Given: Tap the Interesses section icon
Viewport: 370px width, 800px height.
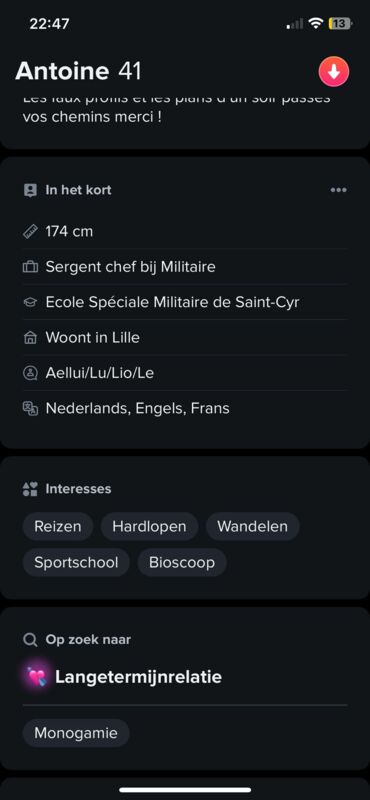Looking at the screenshot, I should (30, 489).
